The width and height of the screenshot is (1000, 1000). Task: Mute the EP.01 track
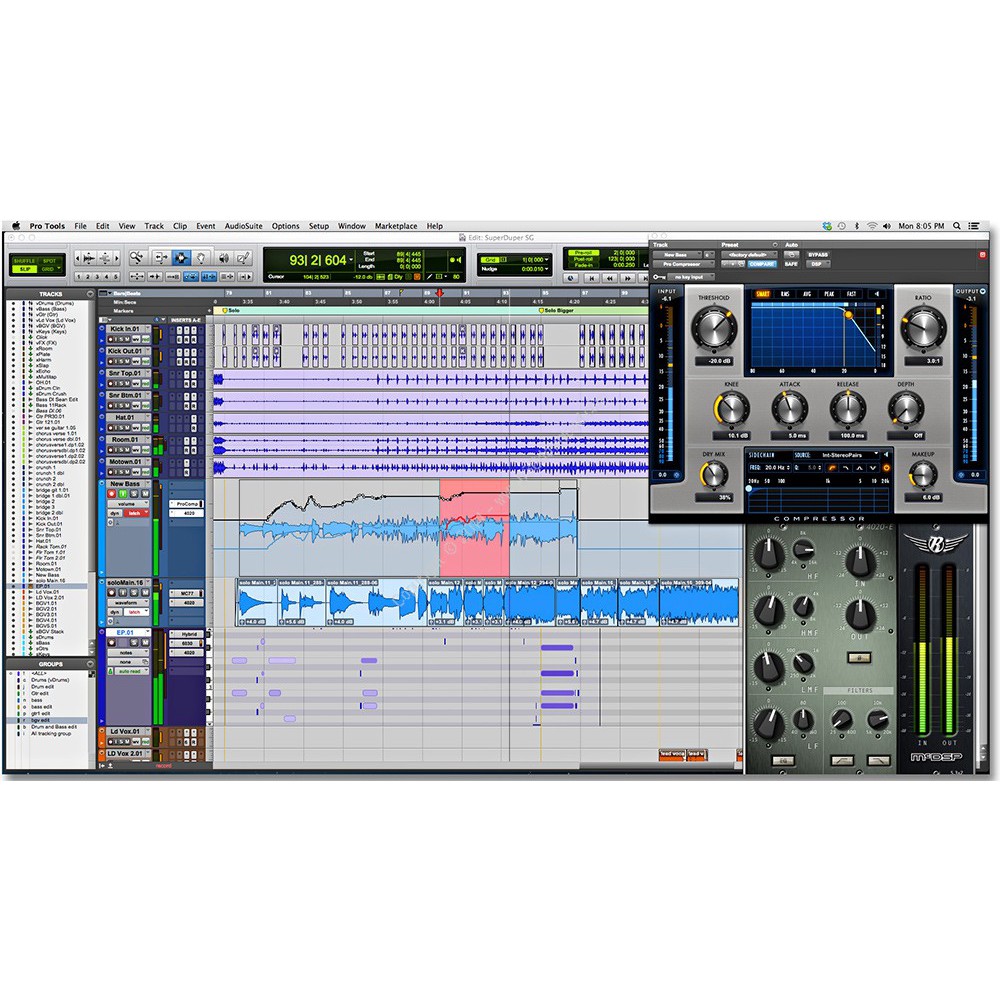(x=145, y=642)
